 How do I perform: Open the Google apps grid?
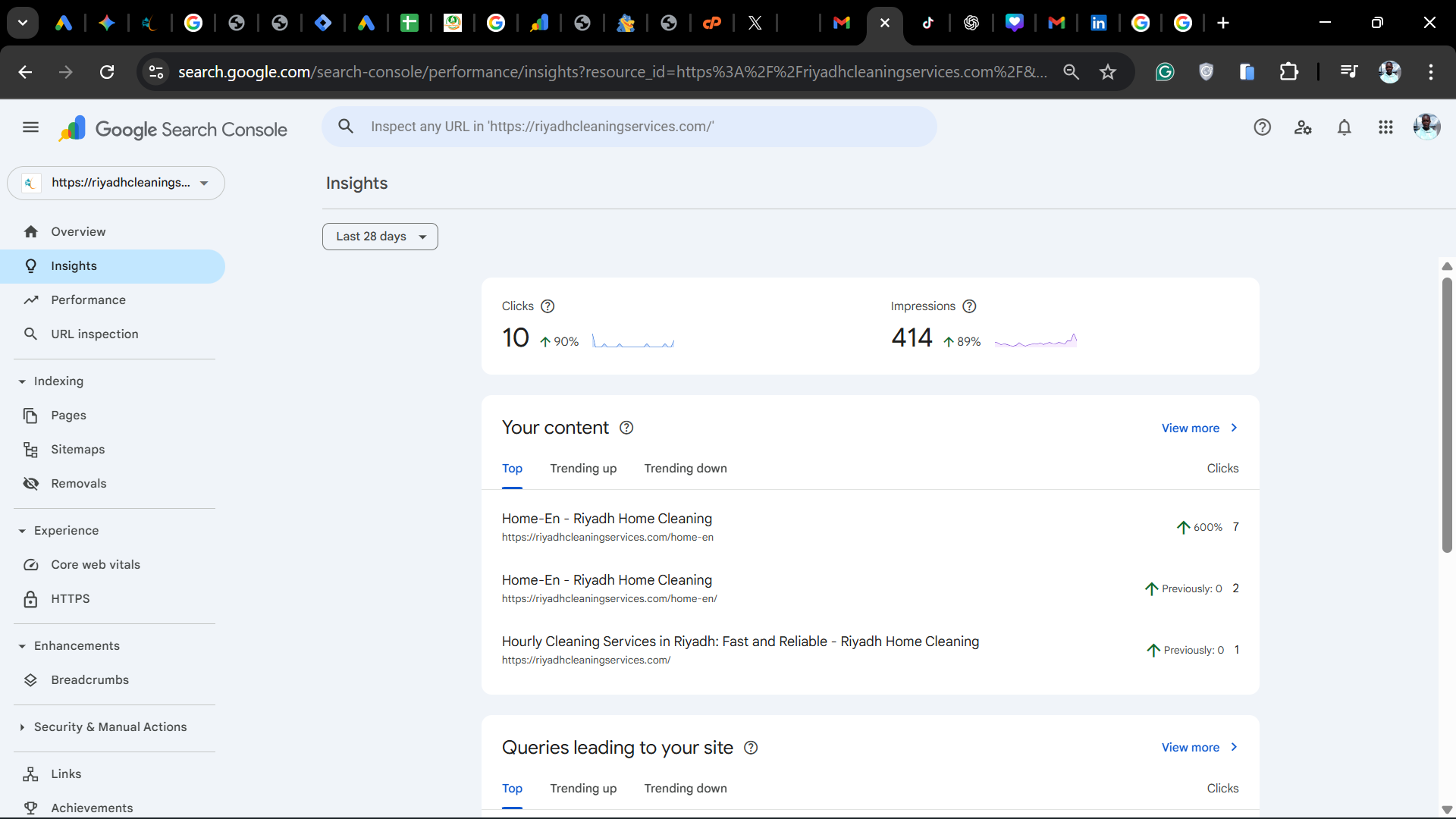[1385, 127]
